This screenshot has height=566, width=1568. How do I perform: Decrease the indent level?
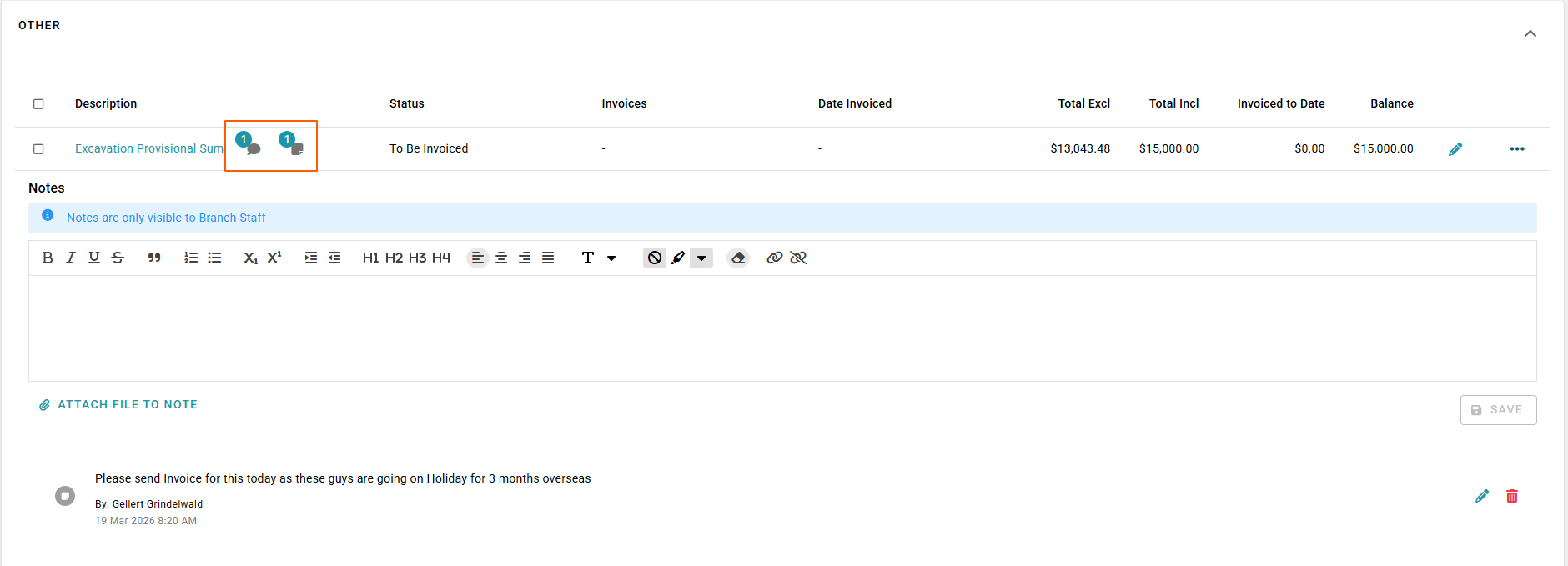tap(334, 258)
